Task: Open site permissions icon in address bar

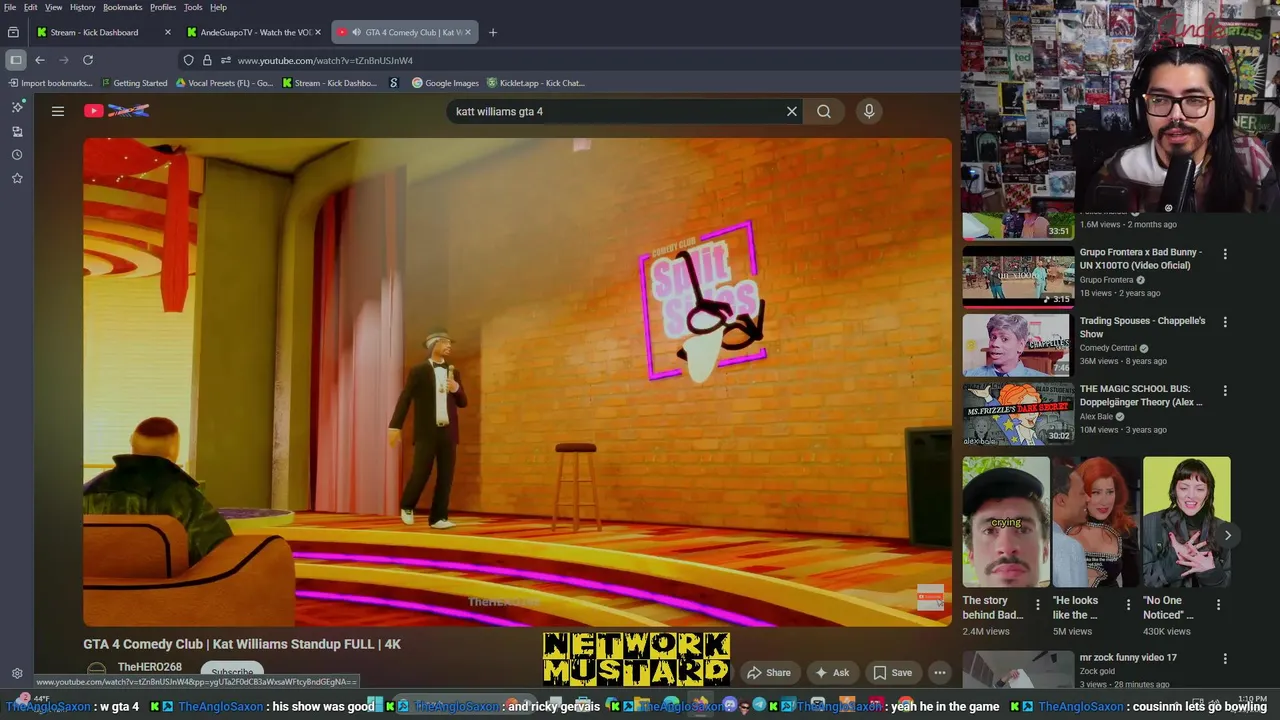Action: pyautogui.click(x=226, y=60)
